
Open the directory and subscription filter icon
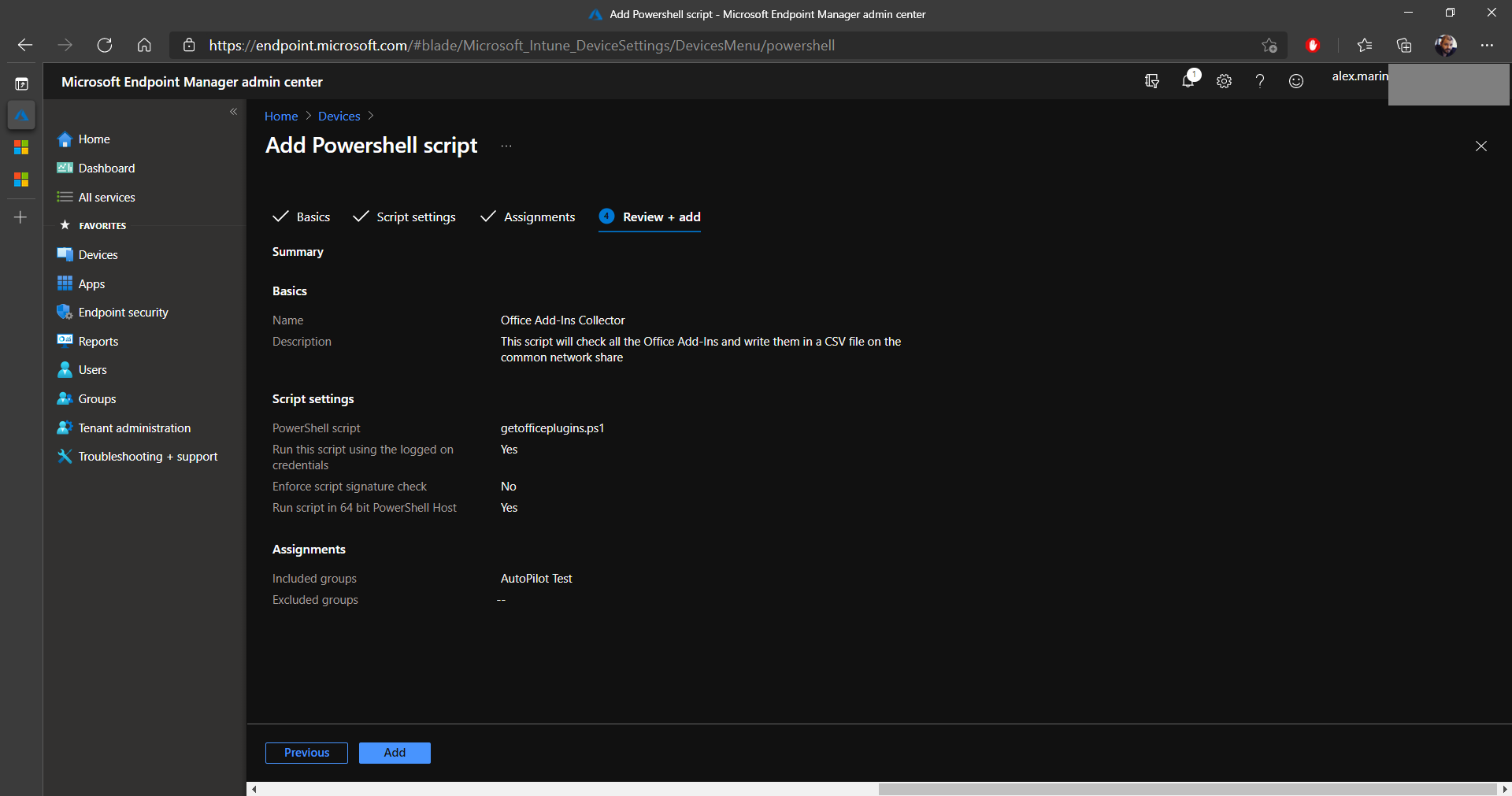pyautogui.click(x=1151, y=81)
